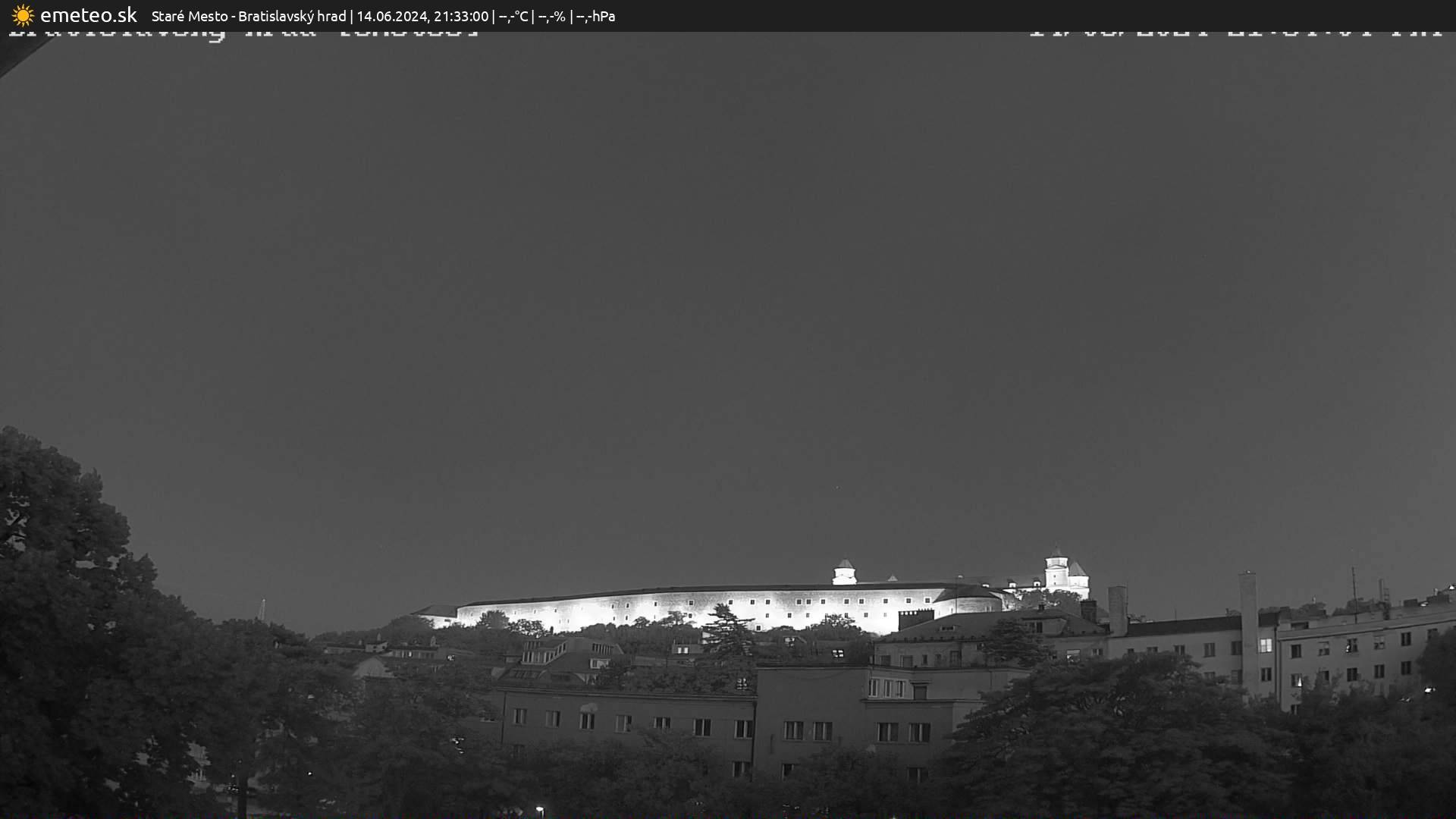This screenshot has width=1456, height=819.
Task: Click the 14.06.2024 date in header
Action: pyautogui.click(x=391, y=16)
